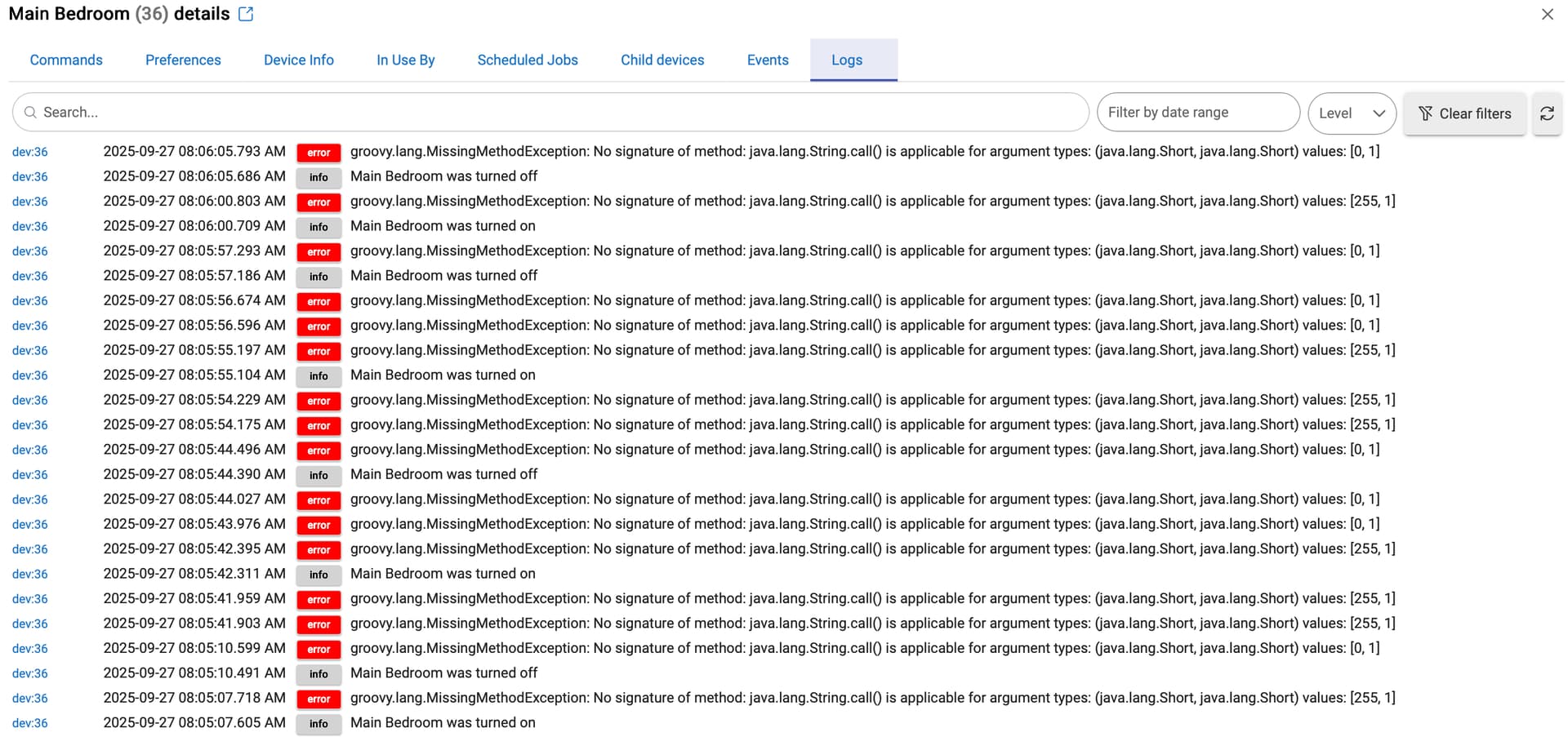
Task: View the Events tab
Action: click(x=768, y=60)
